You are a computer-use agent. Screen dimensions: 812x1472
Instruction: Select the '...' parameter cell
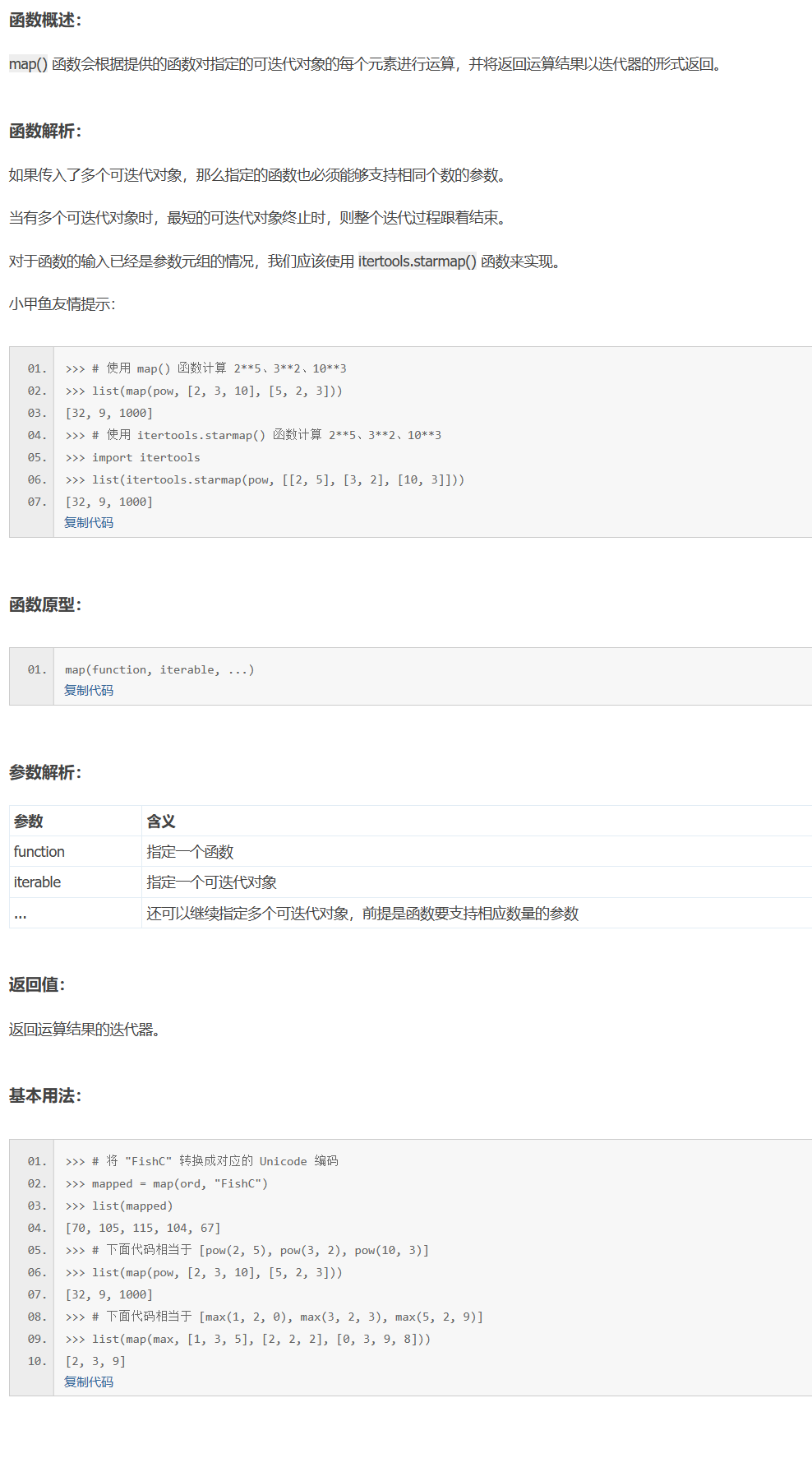(75, 914)
